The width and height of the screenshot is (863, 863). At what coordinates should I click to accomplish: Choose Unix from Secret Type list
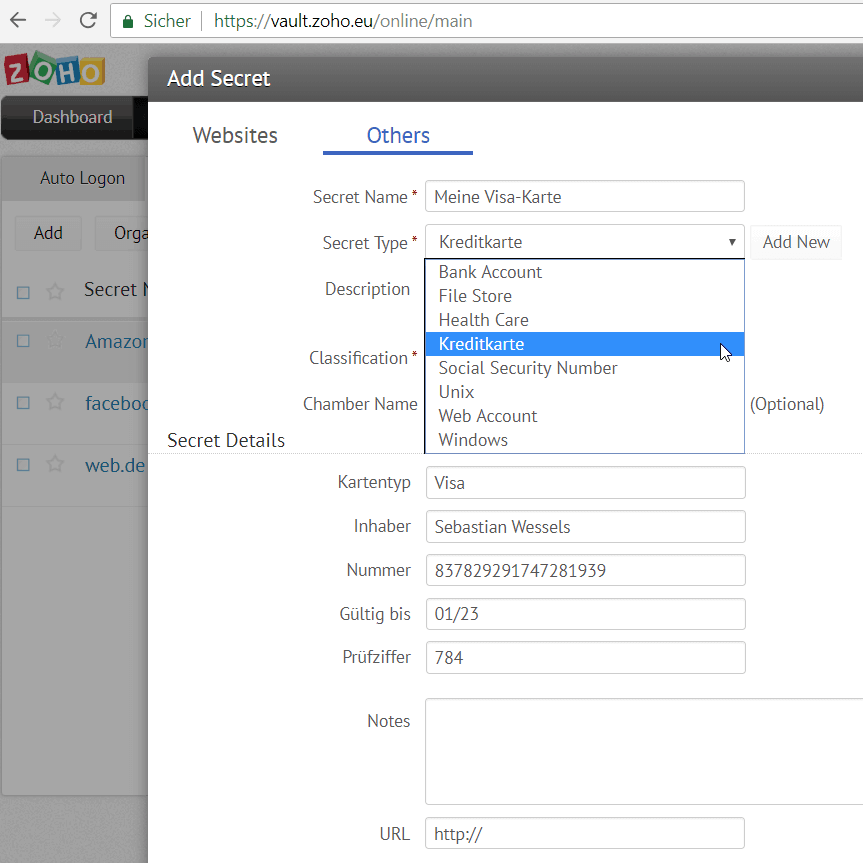pos(585,392)
